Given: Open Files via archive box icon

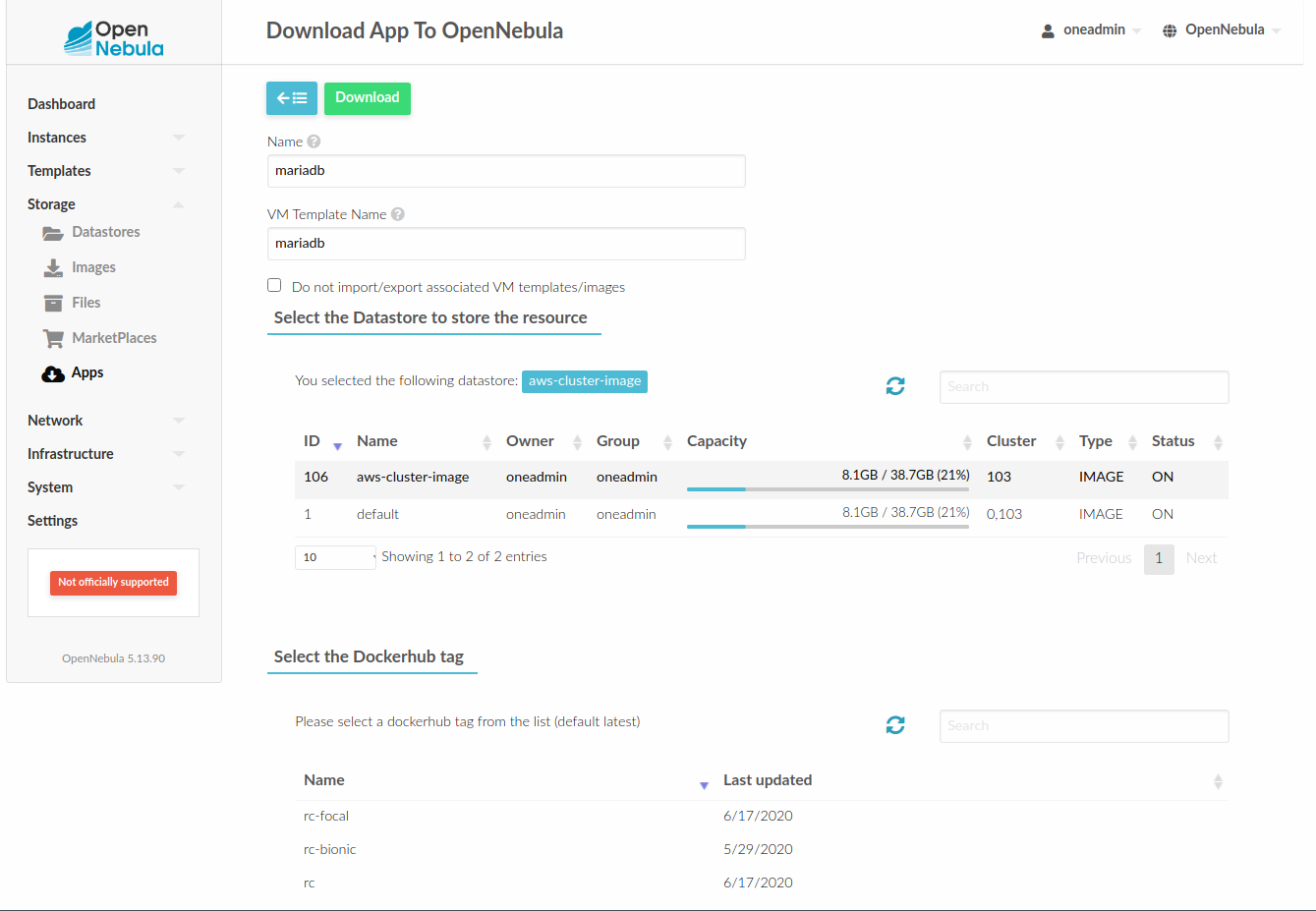Looking at the screenshot, I should pyautogui.click(x=53, y=303).
